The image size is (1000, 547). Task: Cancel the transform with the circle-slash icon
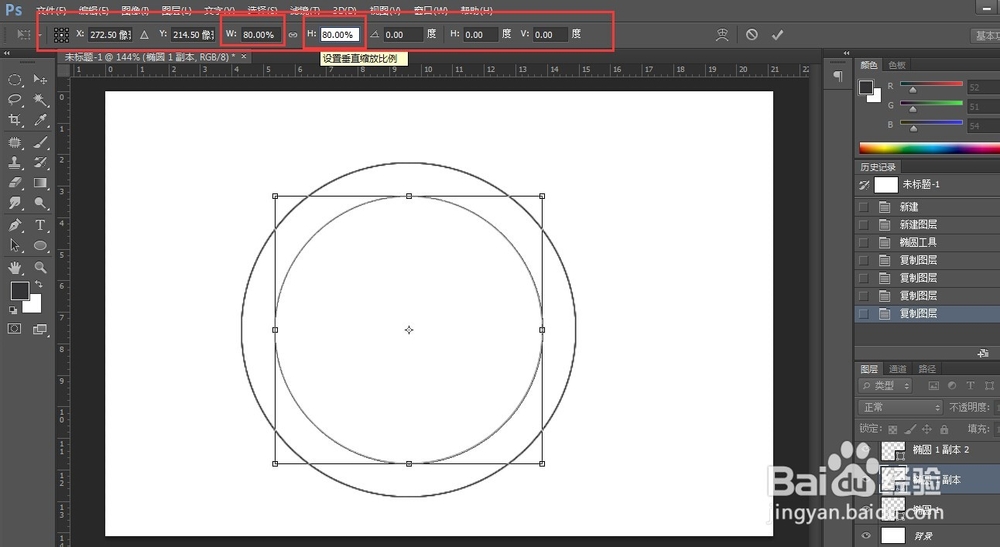click(x=752, y=34)
